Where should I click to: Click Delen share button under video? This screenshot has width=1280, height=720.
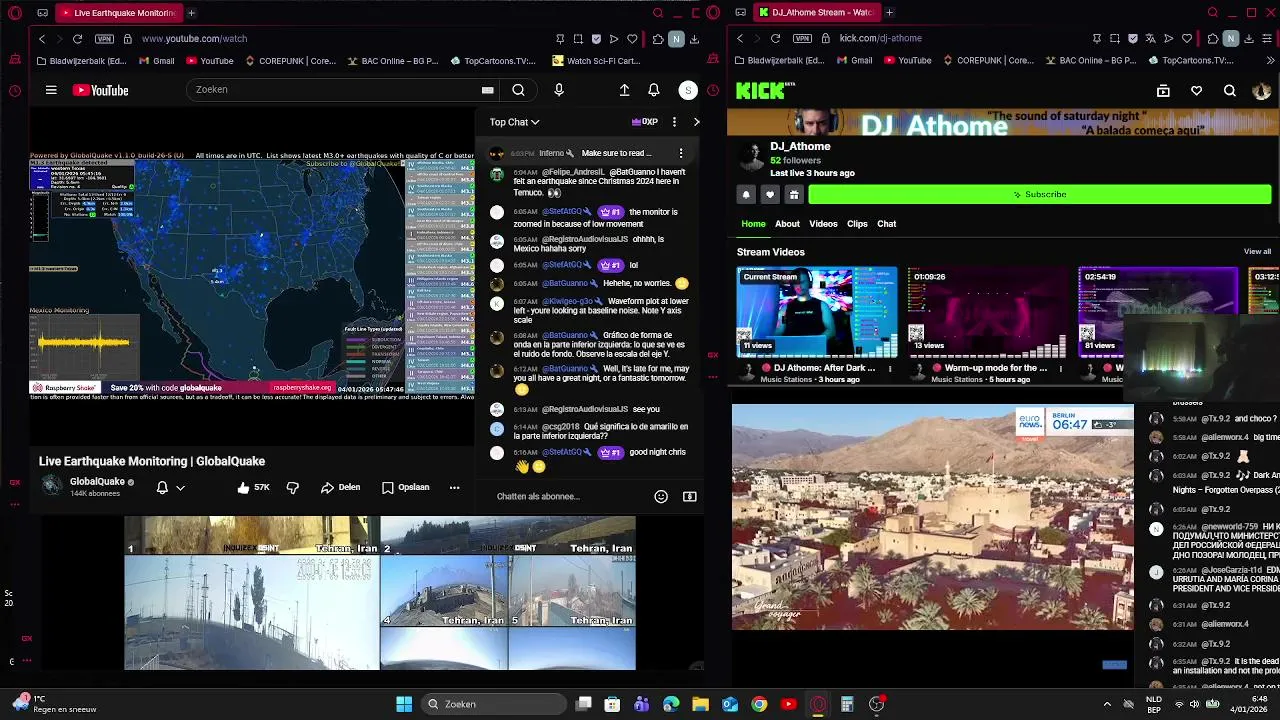[340, 487]
